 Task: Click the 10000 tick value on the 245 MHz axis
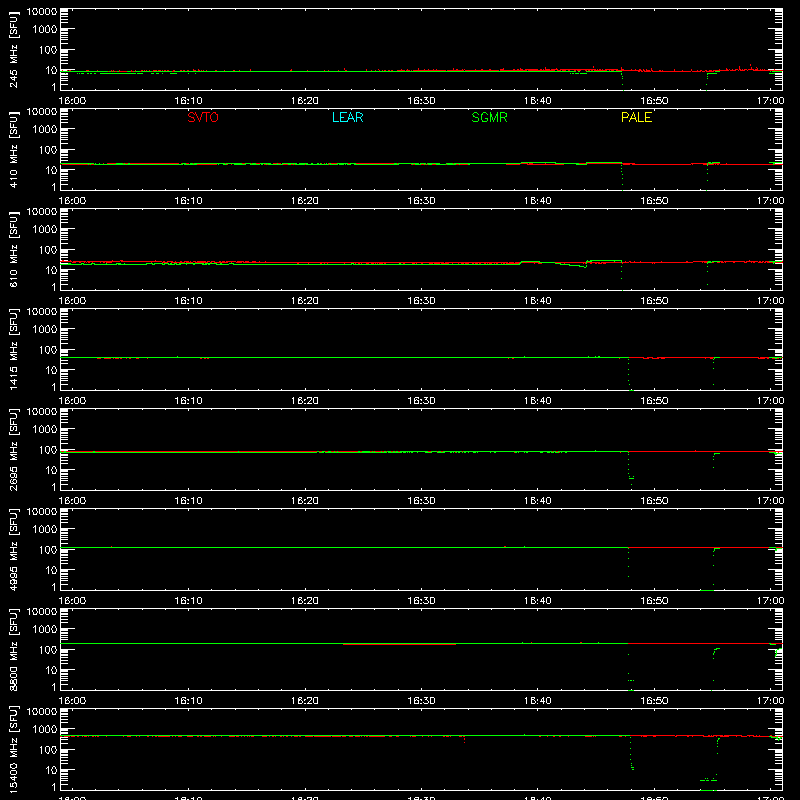tap(42, 12)
